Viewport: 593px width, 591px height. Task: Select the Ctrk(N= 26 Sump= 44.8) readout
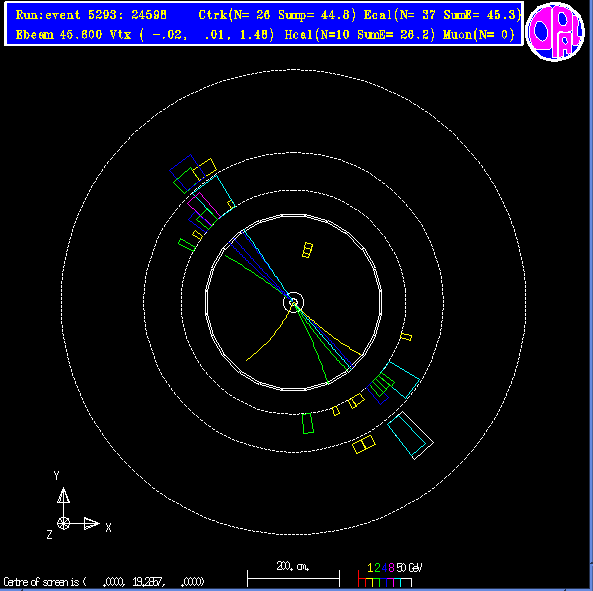[x=277, y=15]
